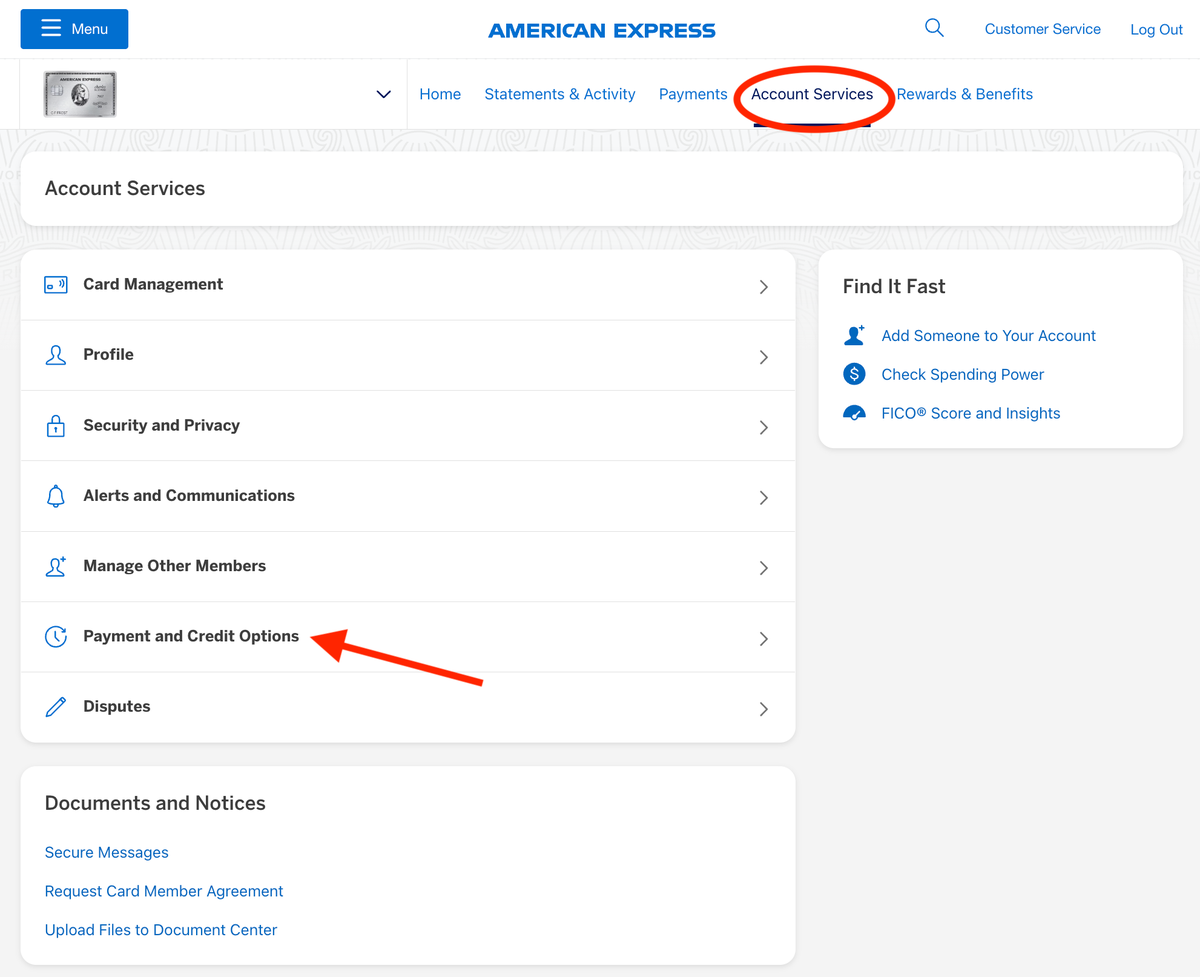Open the Secure Messages link

(106, 852)
